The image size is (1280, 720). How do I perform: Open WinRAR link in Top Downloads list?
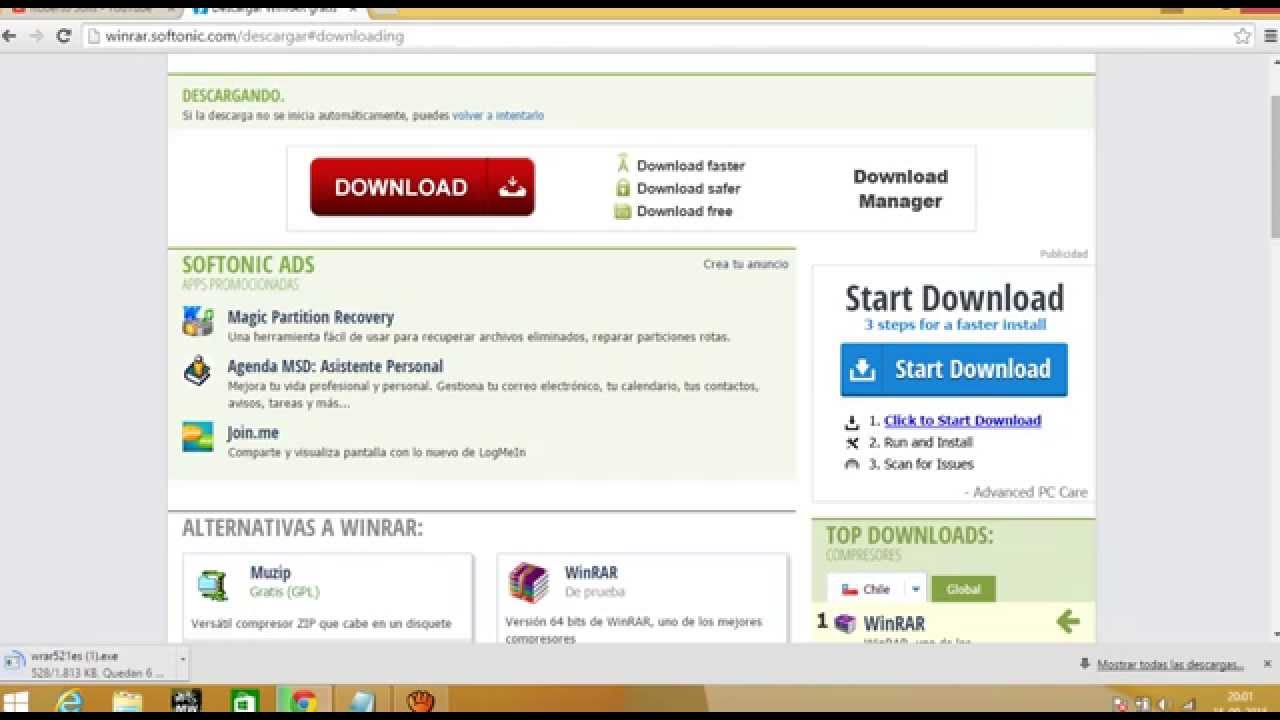click(x=894, y=624)
